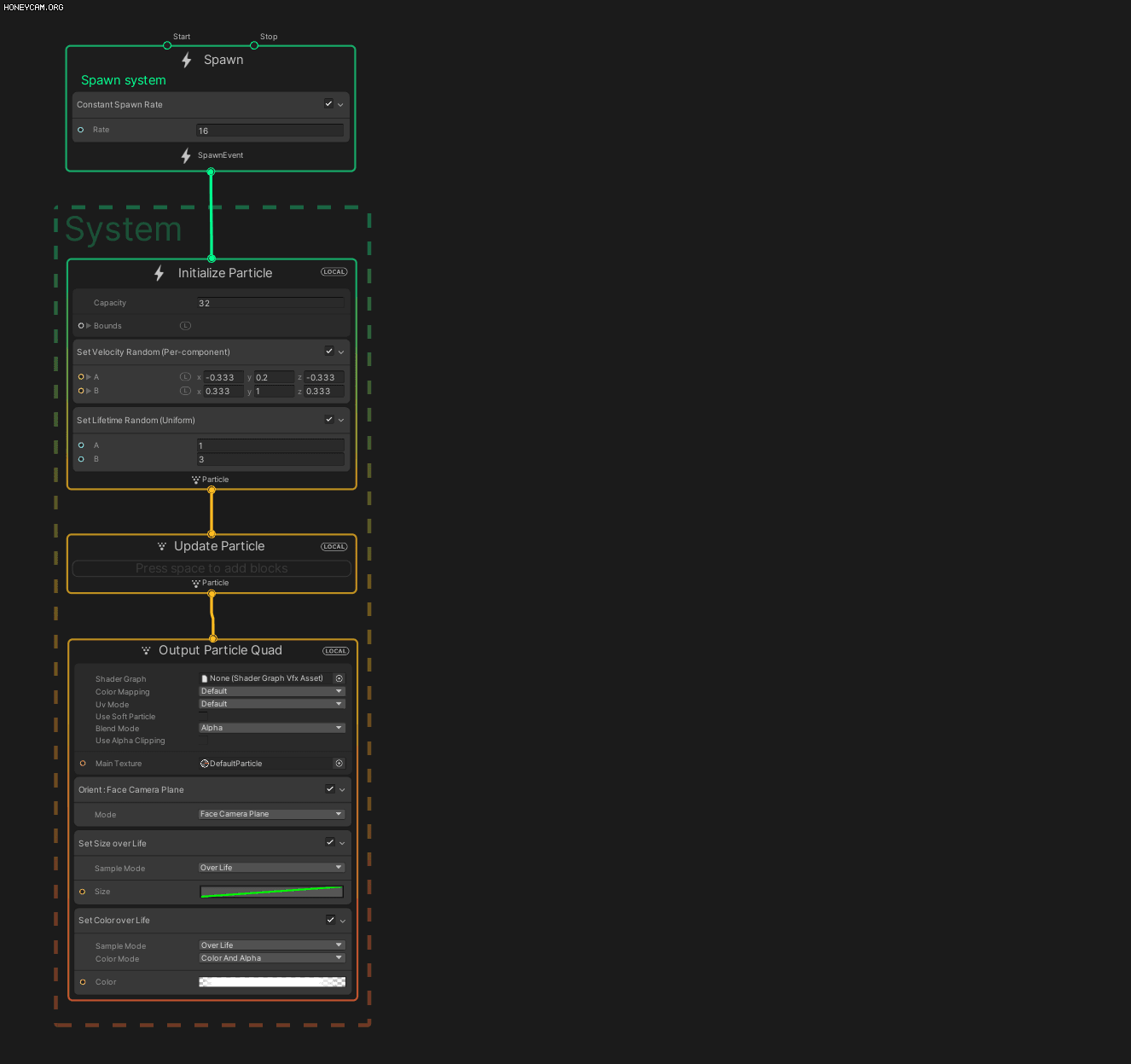The width and height of the screenshot is (1131, 1064).
Task: Click the lightning icon next to Initialize Particle
Action: point(159,273)
